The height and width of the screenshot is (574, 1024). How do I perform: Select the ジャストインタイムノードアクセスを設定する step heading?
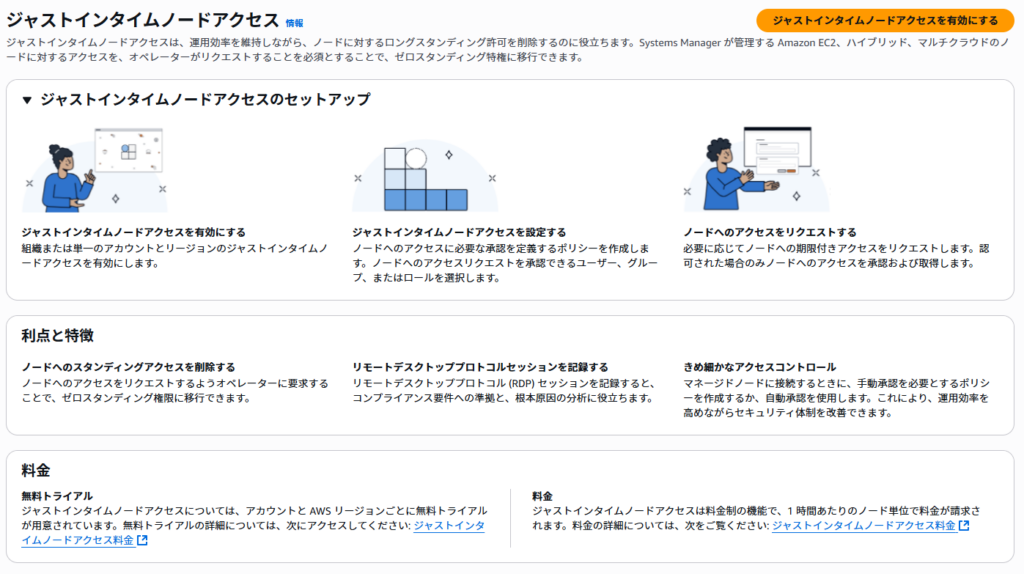click(459, 232)
